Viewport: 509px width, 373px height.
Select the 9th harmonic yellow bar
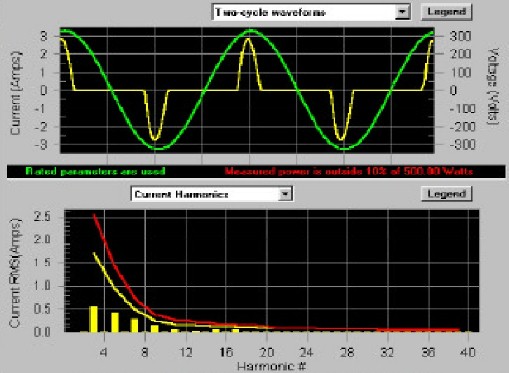(x=155, y=328)
